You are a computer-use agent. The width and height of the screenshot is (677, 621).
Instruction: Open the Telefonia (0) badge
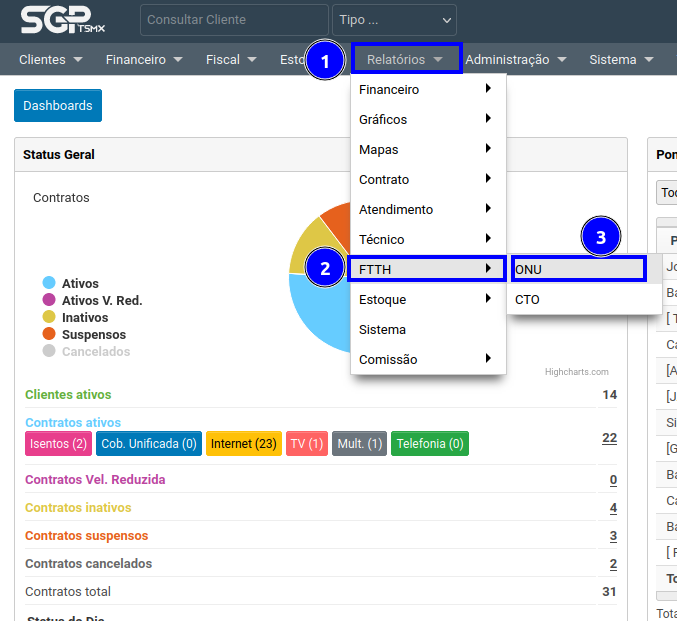[429, 444]
